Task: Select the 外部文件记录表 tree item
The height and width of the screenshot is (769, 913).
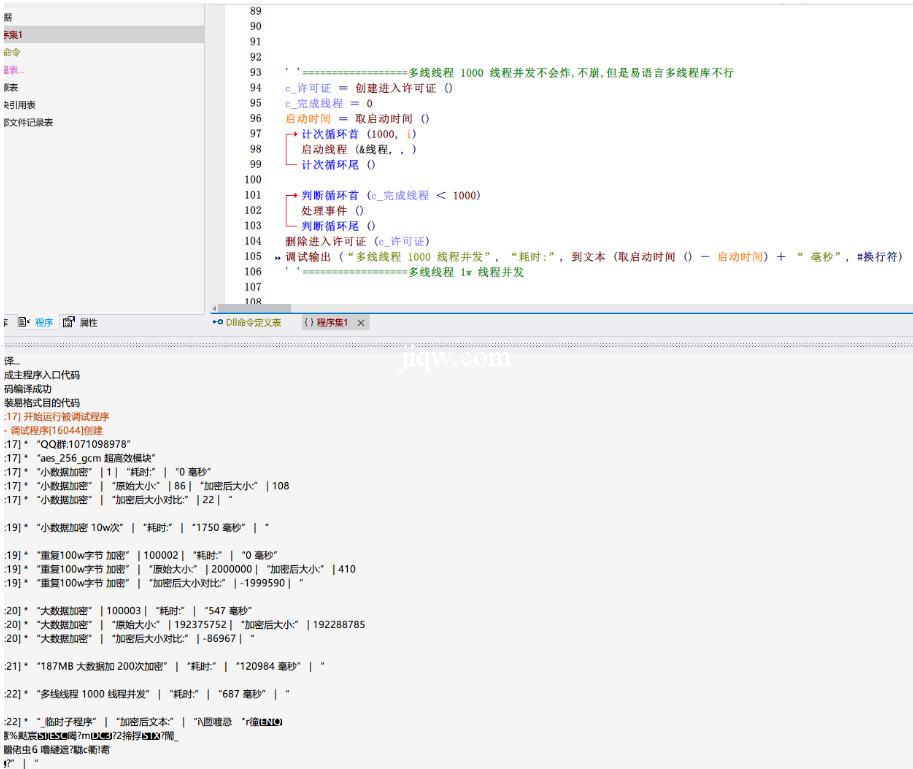Action: [x=28, y=122]
